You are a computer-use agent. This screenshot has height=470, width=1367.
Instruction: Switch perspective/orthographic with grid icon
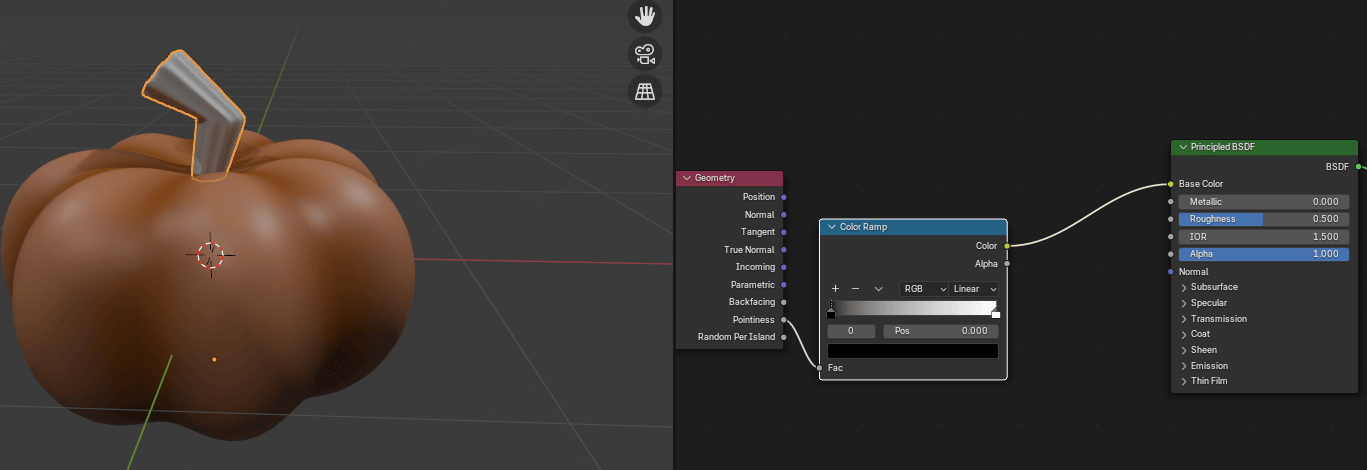click(x=645, y=91)
